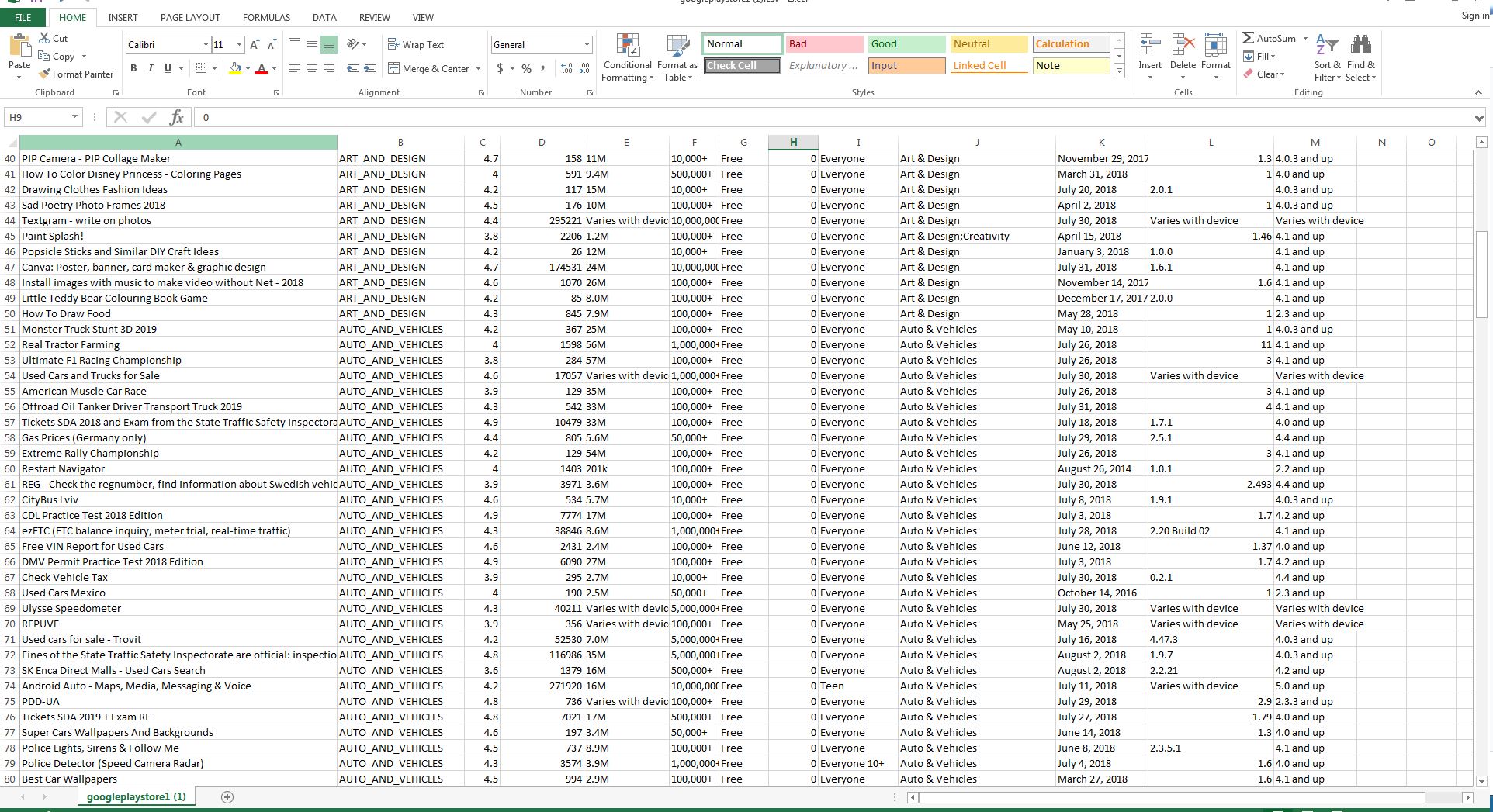This screenshot has height=812, width=1493.
Task: Switch to the VIEW tab
Action: click(423, 17)
